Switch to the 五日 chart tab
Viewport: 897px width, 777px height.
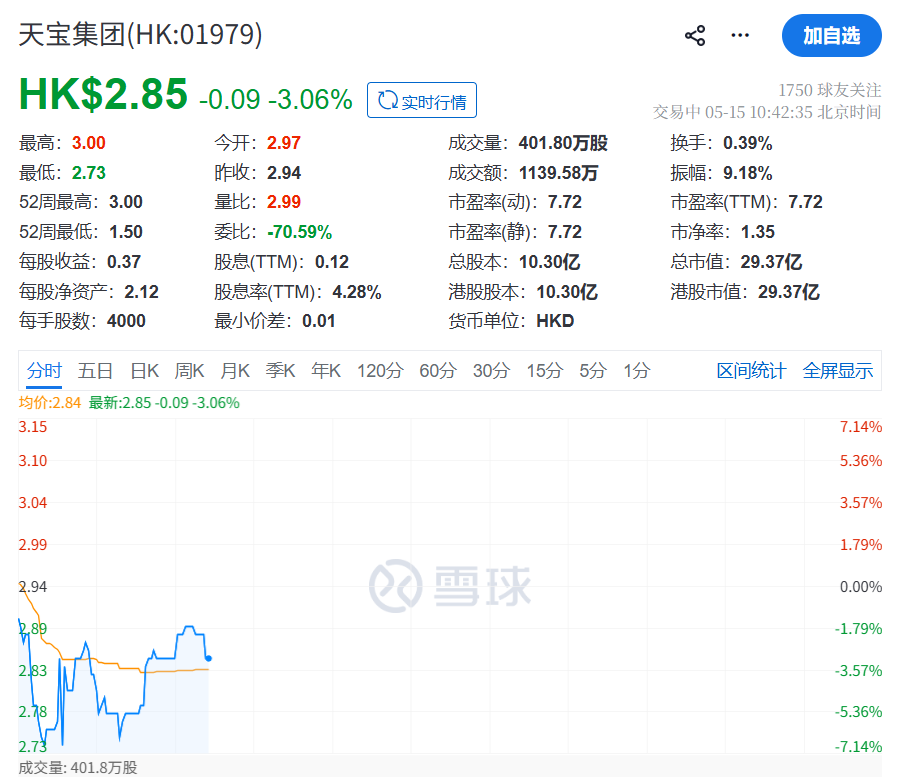click(95, 371)
